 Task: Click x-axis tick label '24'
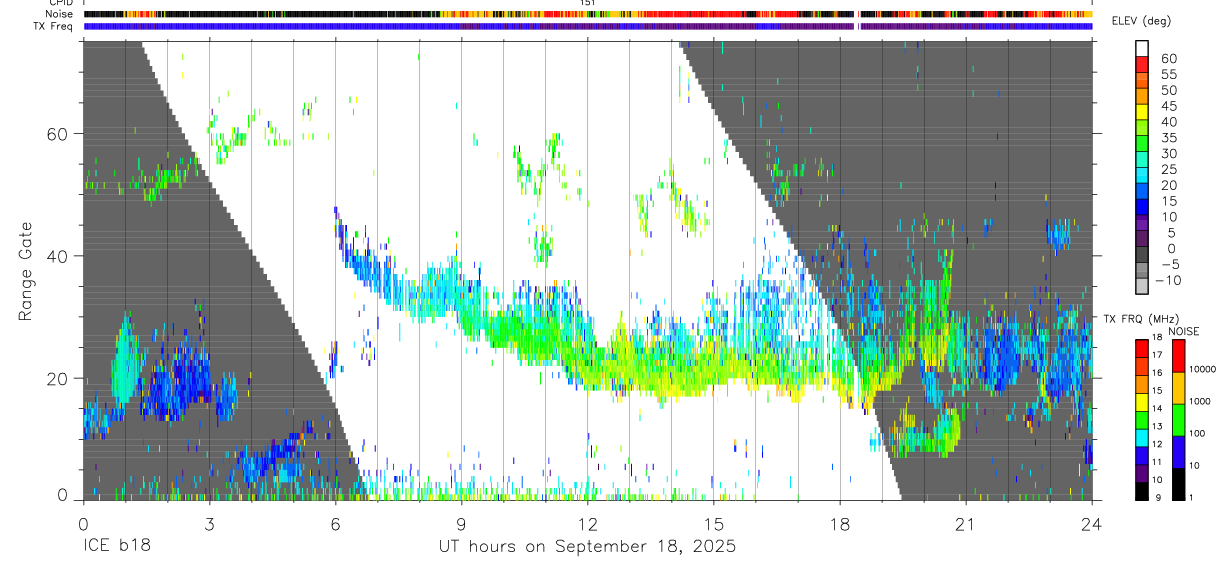(1091, 522)
